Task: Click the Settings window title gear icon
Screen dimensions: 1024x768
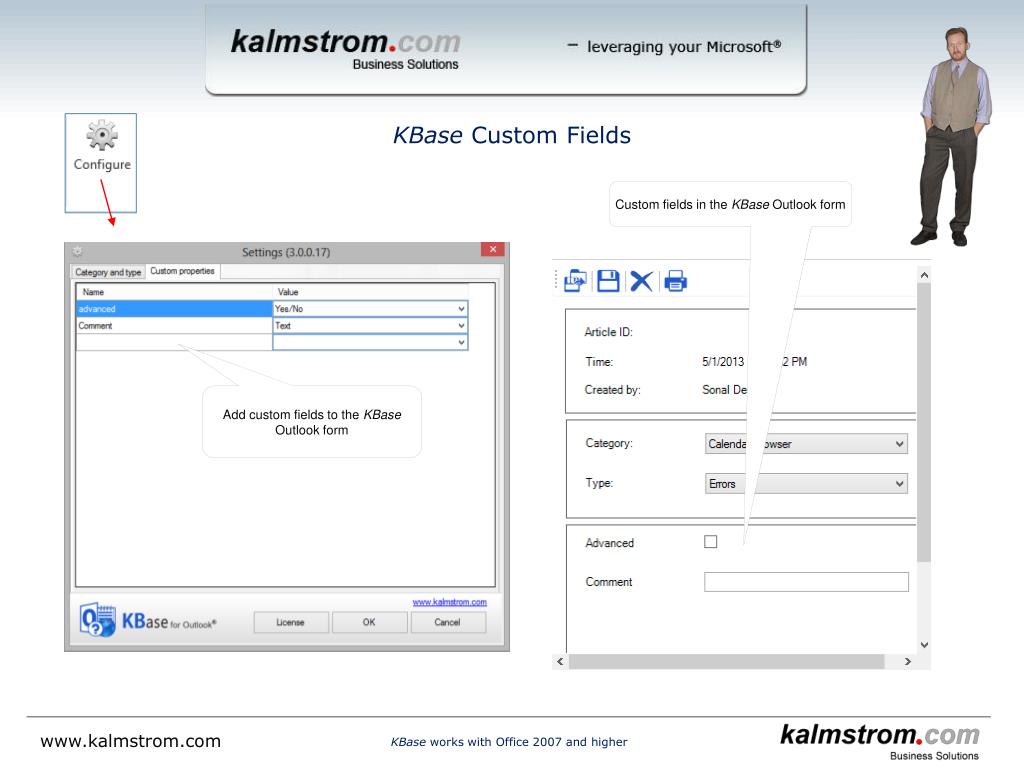Action: (78, 251)
